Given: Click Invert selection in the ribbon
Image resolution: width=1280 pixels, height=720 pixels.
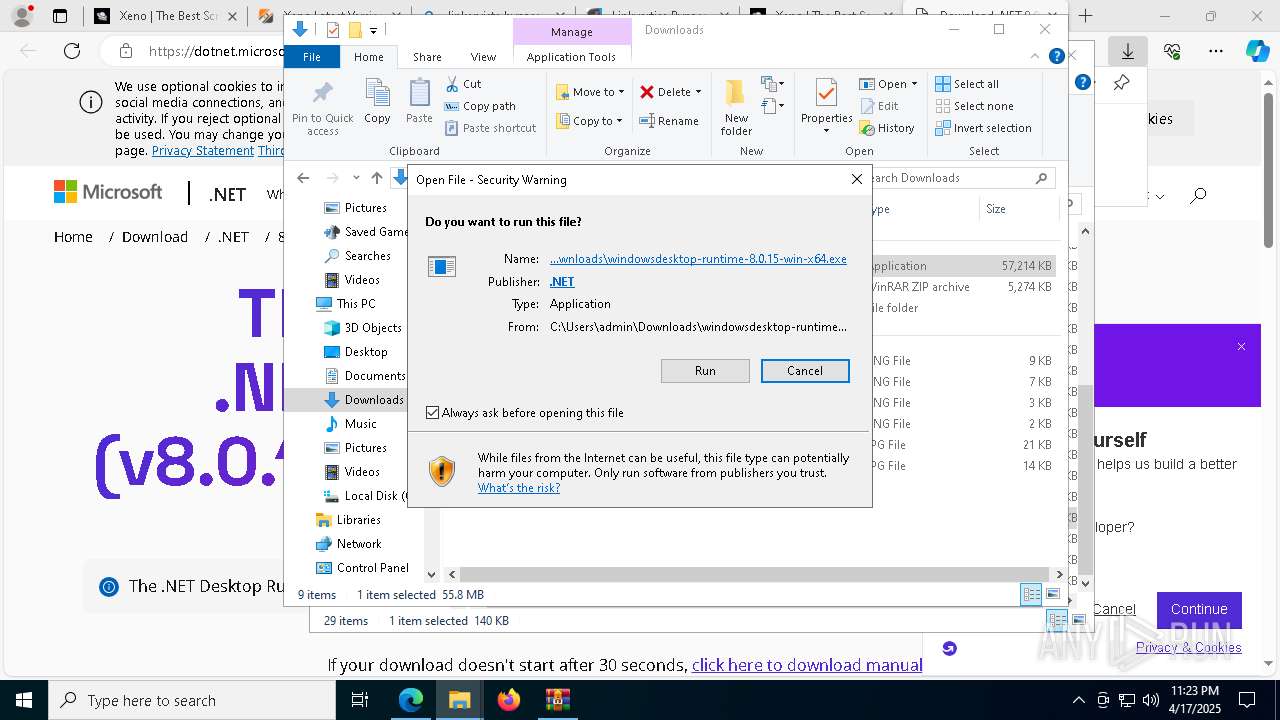Looking at the screenshot, I should click(983, 128).
